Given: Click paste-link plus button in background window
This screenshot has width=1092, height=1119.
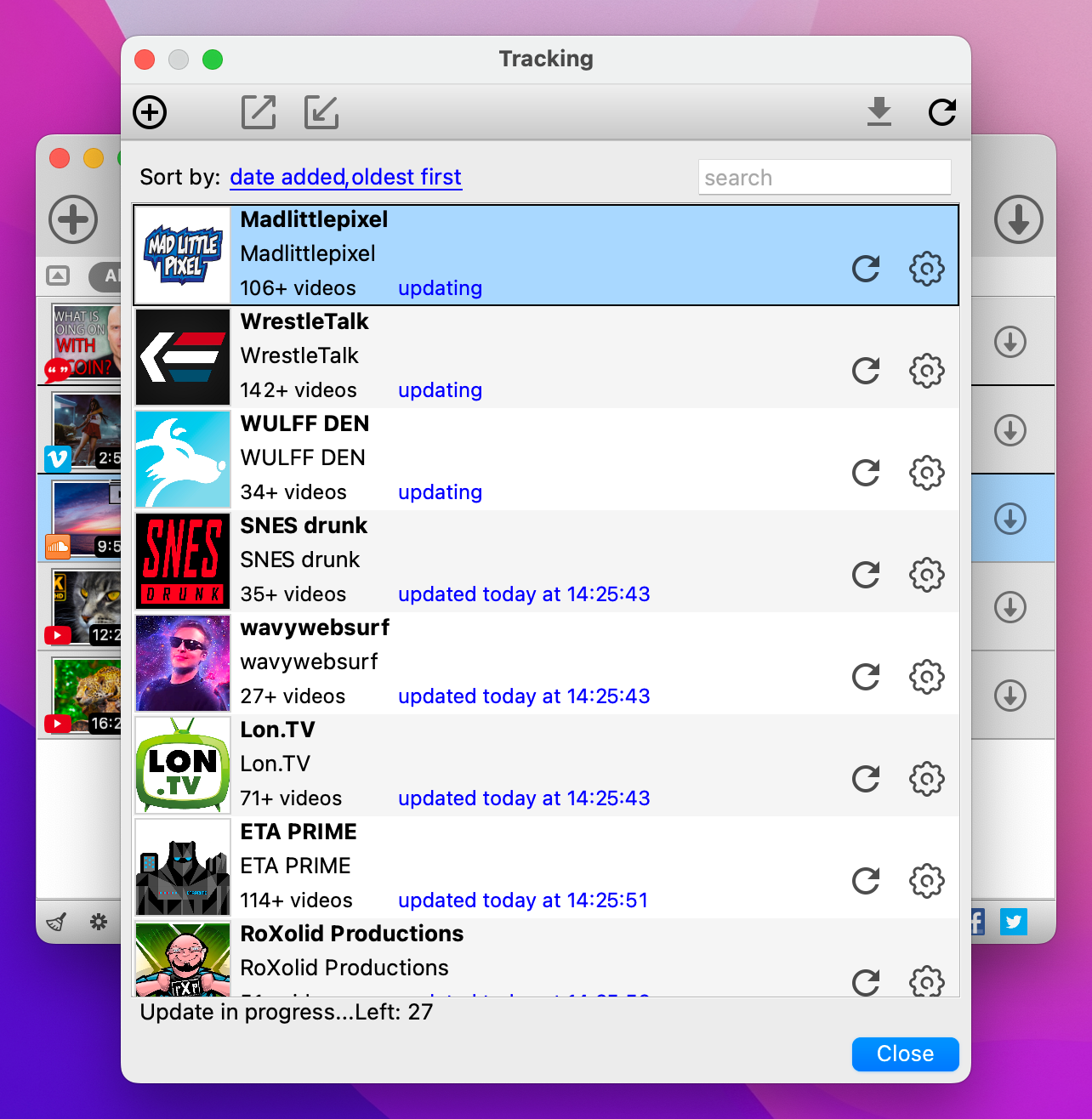Looking at the screenshot, I should click(73, 219).
